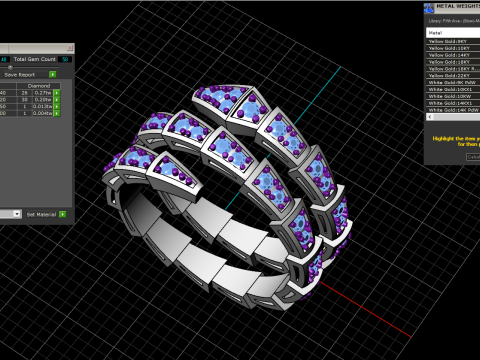Click the Total Gem Count value field

(65, 59)
